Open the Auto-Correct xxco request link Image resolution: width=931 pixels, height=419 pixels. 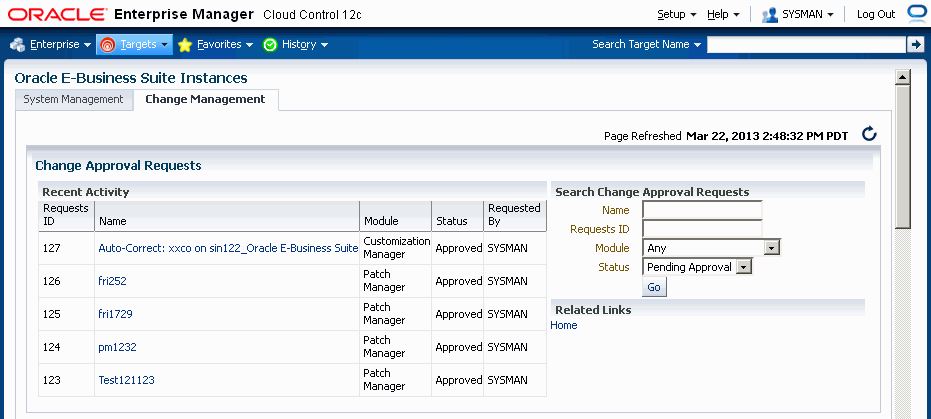point(228,248)
